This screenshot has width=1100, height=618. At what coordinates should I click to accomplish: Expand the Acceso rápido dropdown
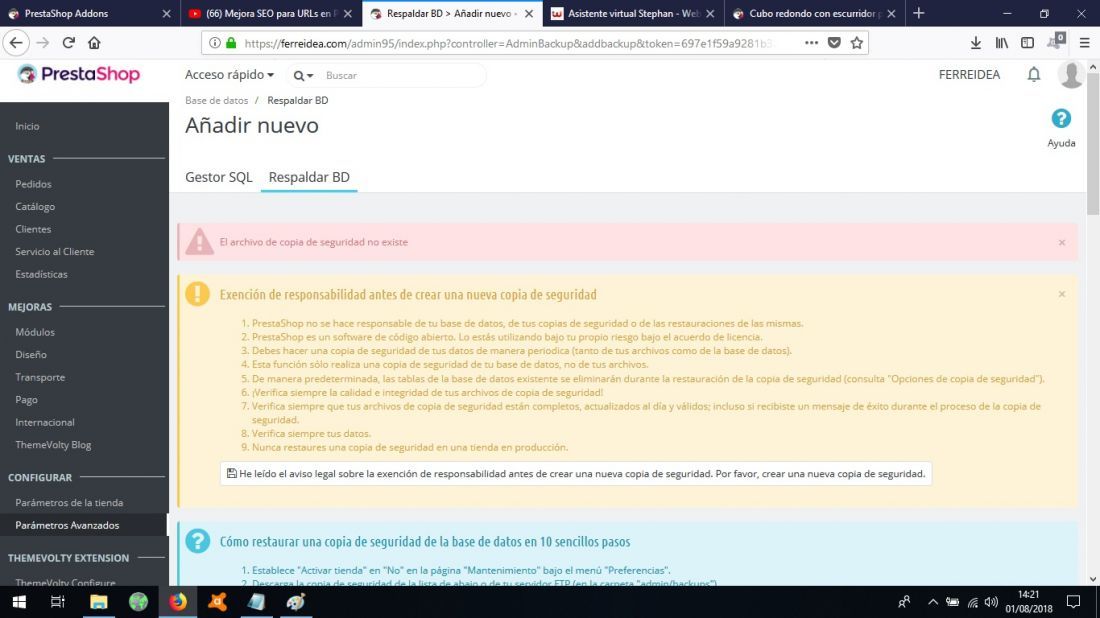[229, 74]
